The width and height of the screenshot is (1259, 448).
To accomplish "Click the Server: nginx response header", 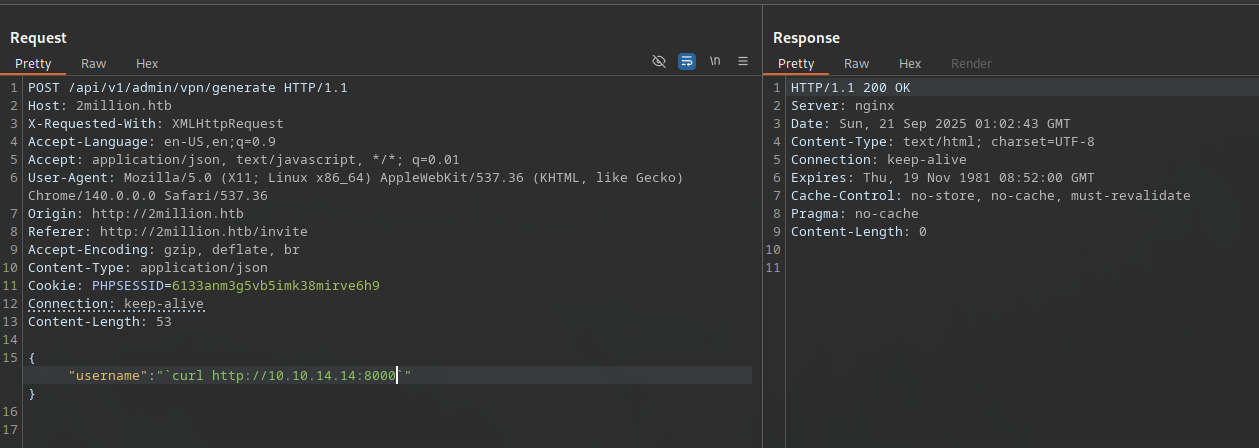I will coord(842,106).
